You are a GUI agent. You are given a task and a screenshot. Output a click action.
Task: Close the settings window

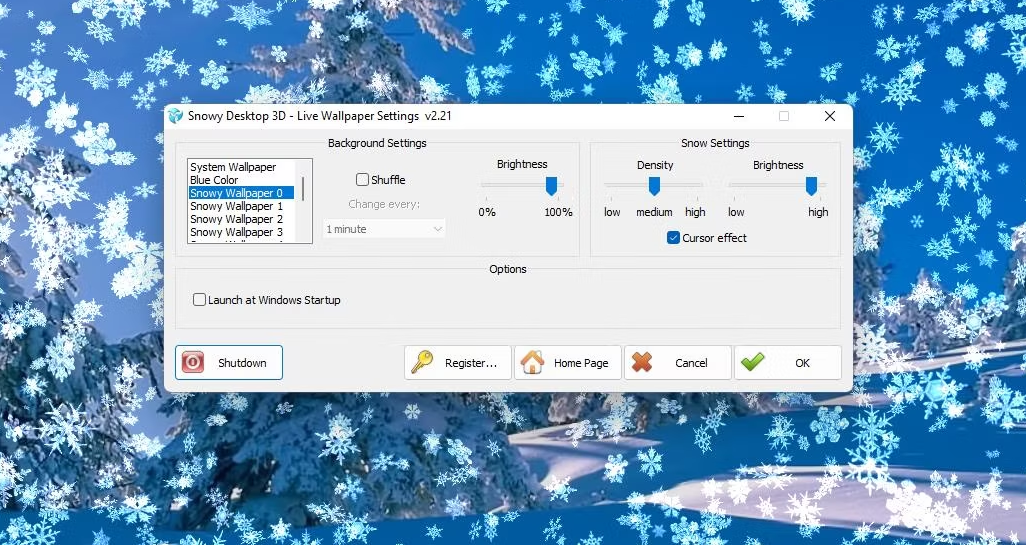click(x=829, y=116)
